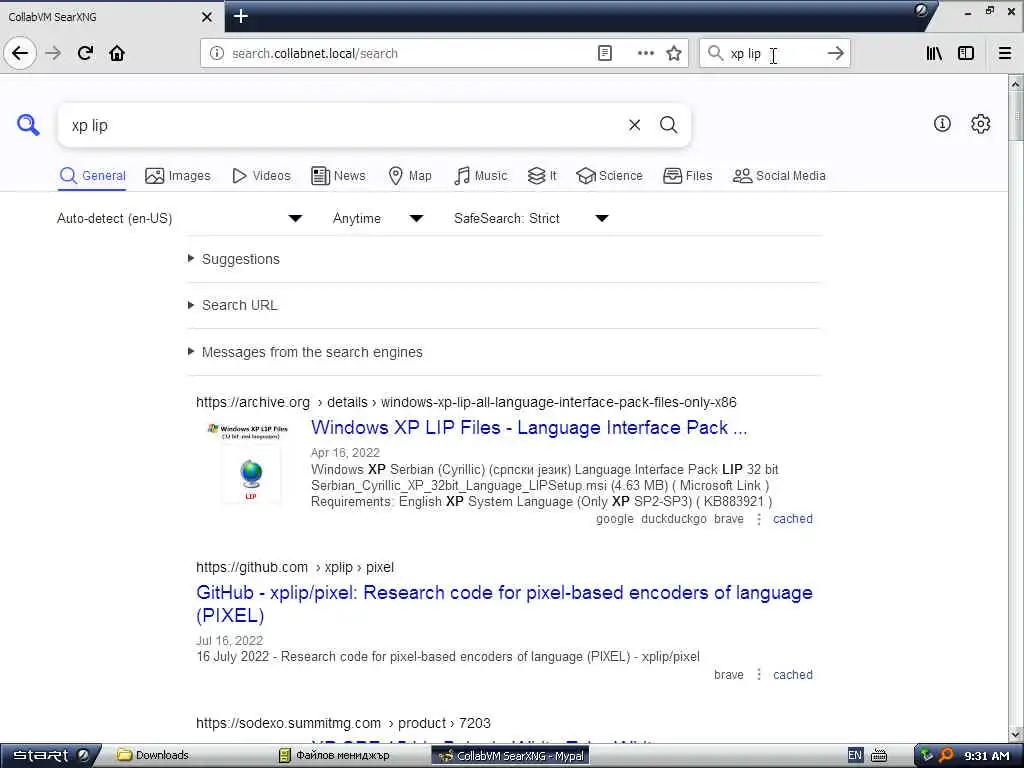Click the Jul 16, 2022 date text
The width and height of the screenshot is (1024, 768).
pyautogui.click(x=229, y=641)
